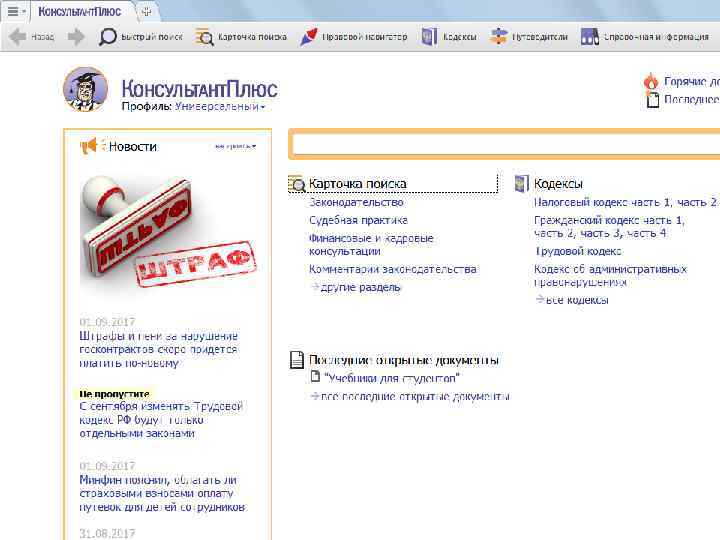Open the Кодексы toolbar icon
This screenshot has width=720, height=540.
coord(429,37)
